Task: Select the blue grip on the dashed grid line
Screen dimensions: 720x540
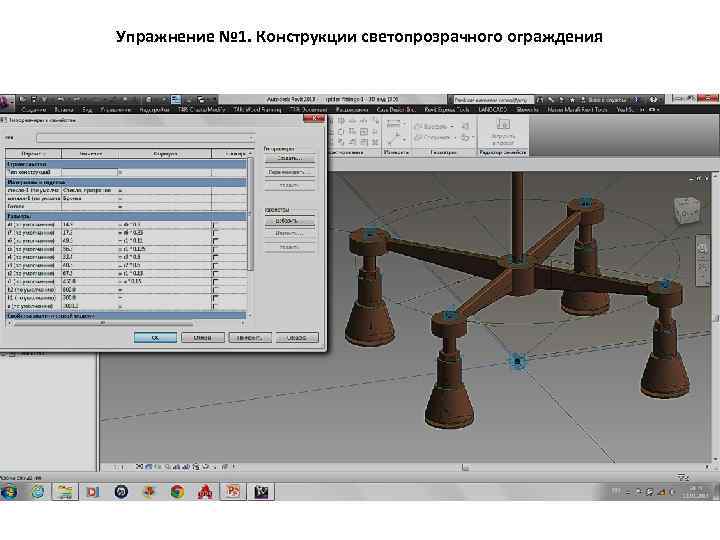Action: 518,362
